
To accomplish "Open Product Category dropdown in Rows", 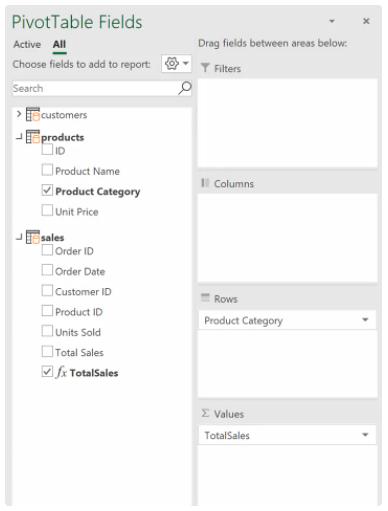I will click(x=365, y=320).
